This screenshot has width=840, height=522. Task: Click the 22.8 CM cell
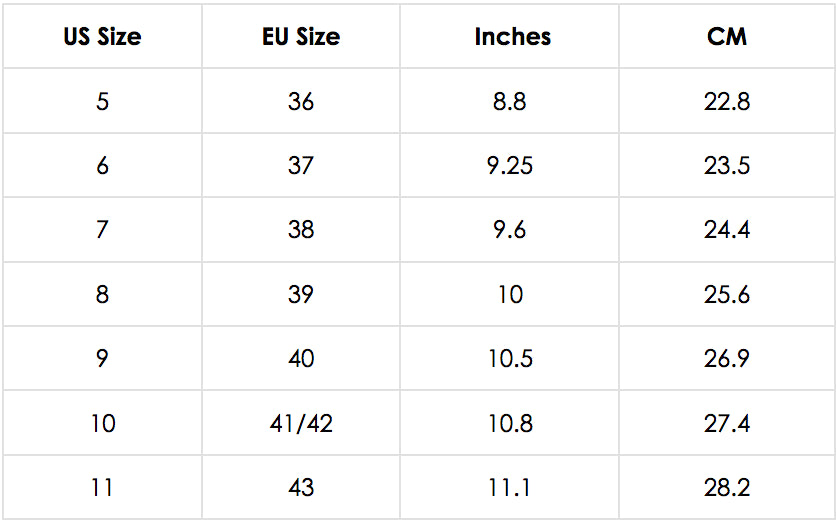(726, 101)
